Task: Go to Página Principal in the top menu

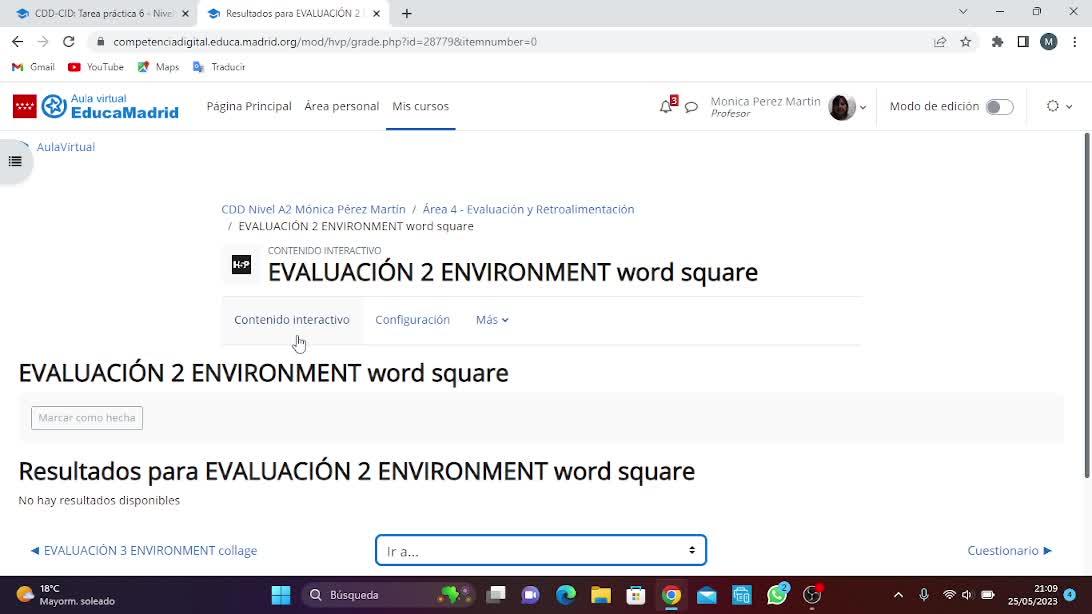Action: pyautogui.click(x=249, y=106)
